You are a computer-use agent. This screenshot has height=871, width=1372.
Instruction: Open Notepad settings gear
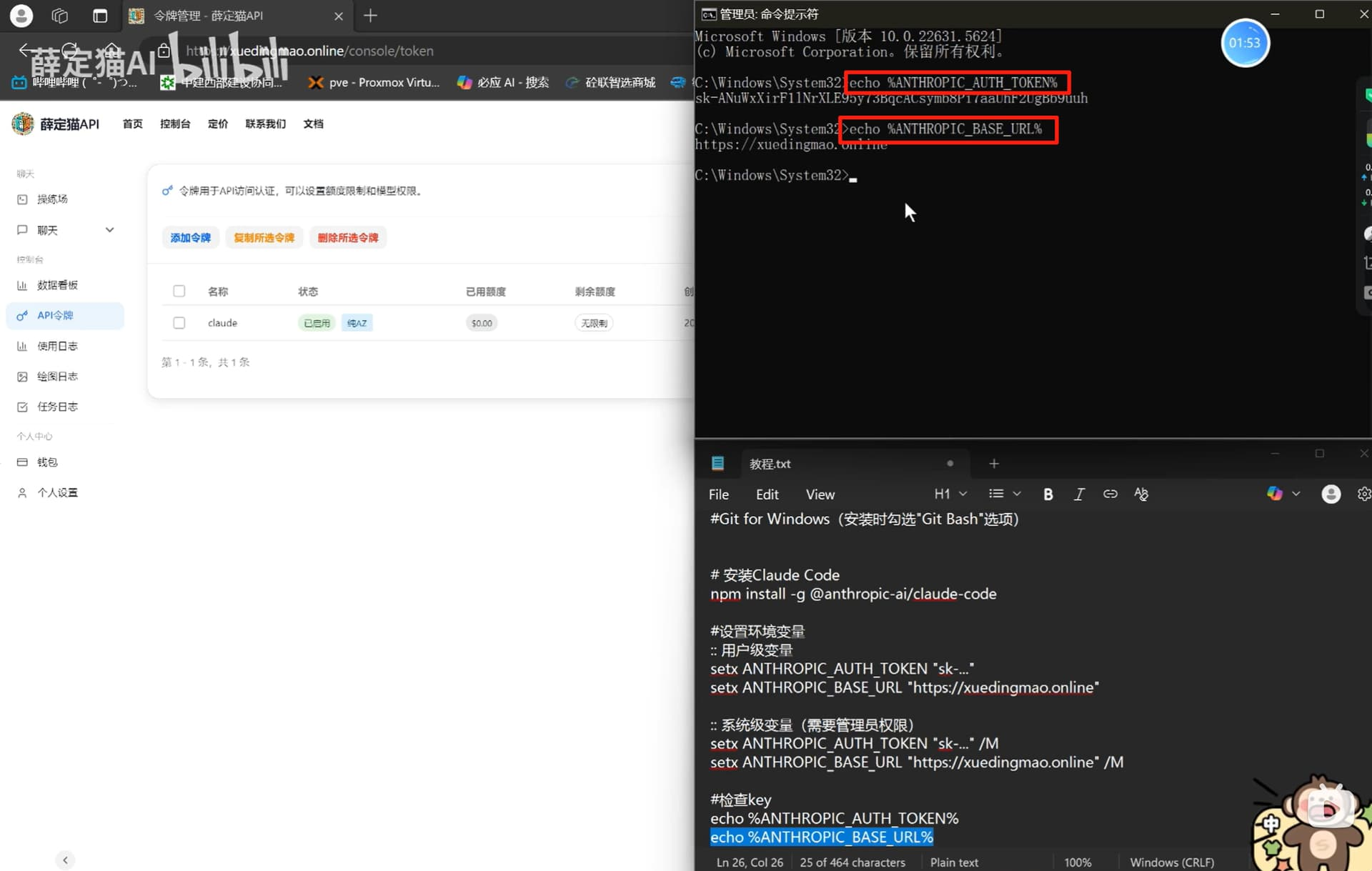pos(1363,494)
